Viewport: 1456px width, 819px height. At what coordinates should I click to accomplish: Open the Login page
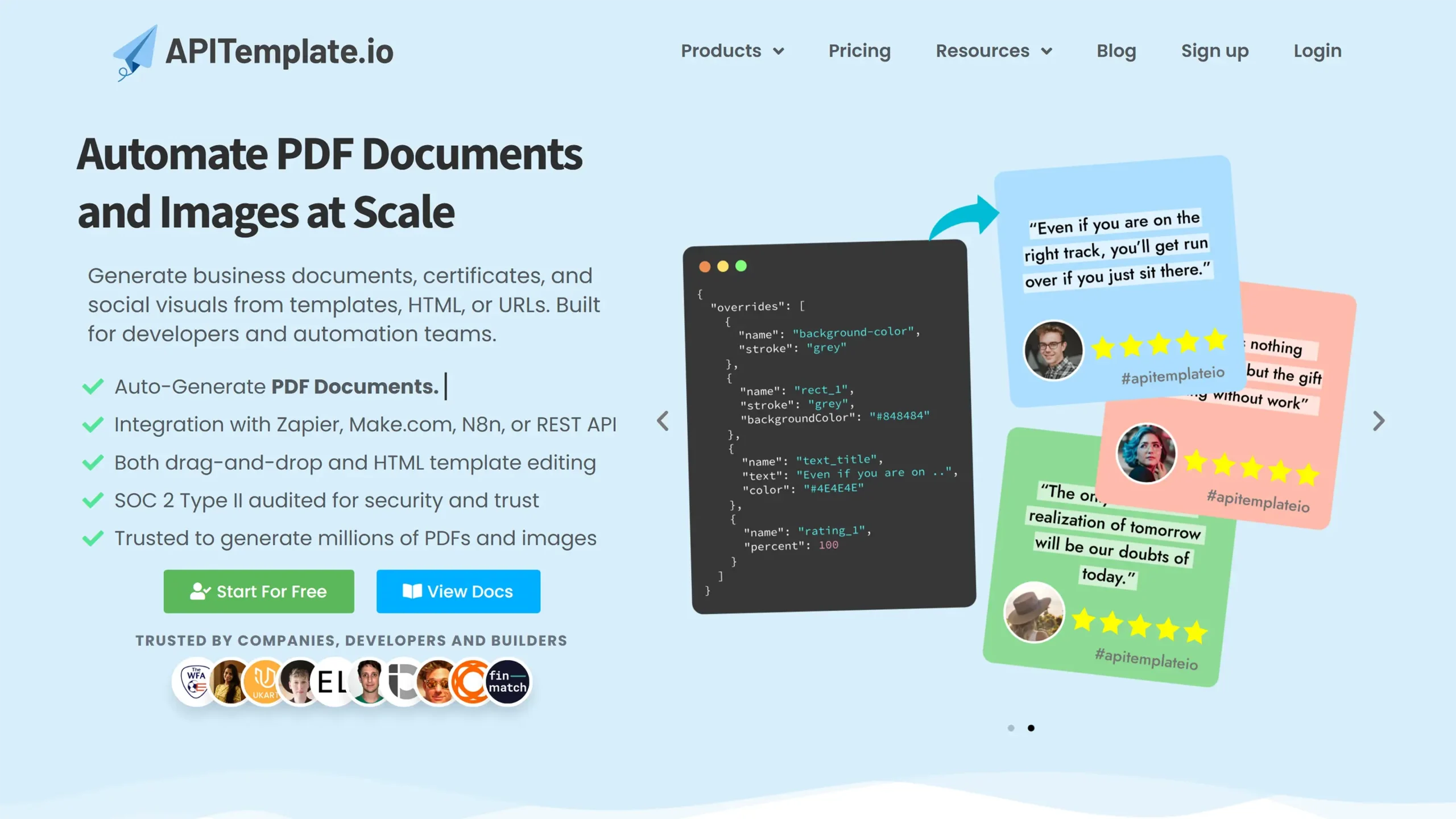pos(1317,51)
